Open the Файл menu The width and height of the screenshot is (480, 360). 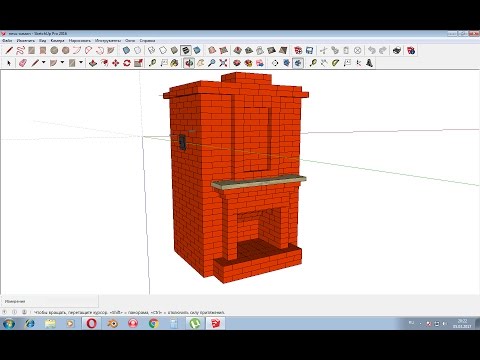(x=7, y=41)
